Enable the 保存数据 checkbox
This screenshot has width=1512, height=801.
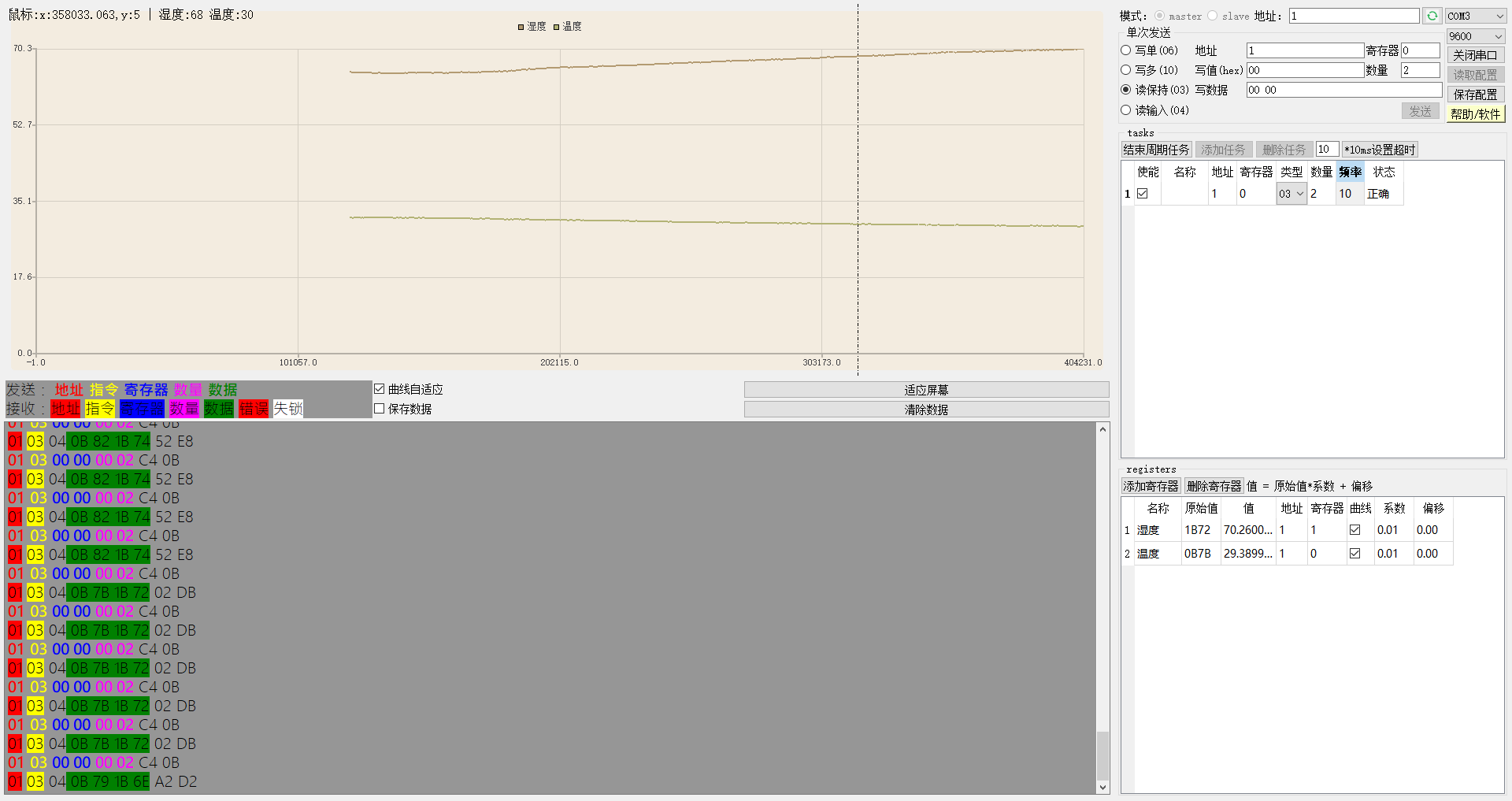click(x=380, y=409)
